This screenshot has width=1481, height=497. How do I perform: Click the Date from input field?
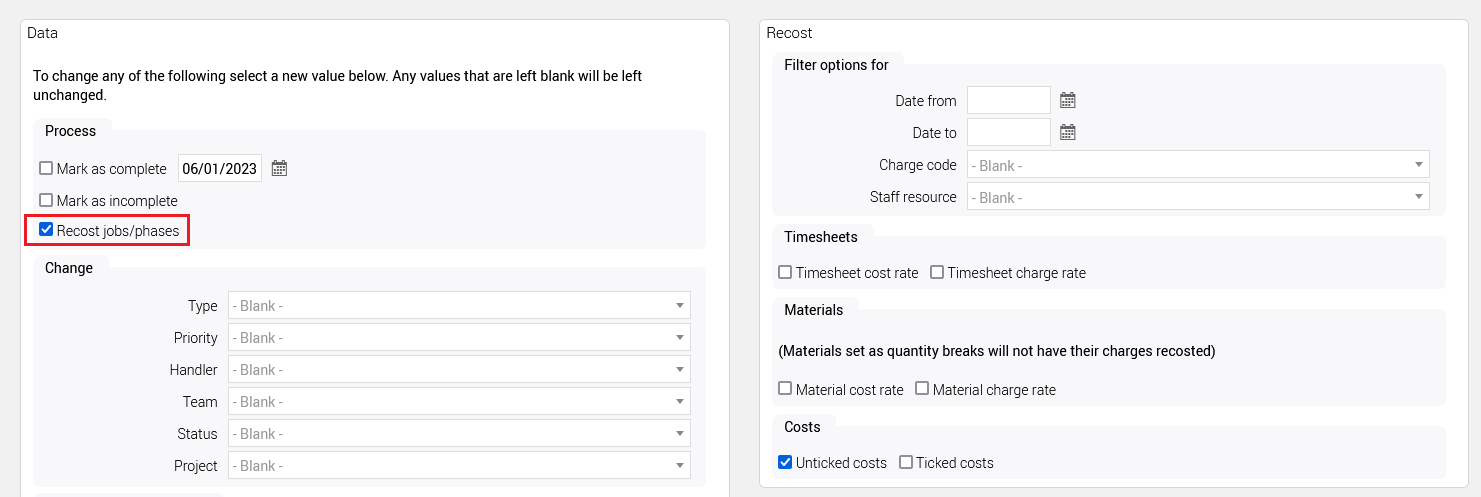(x=1008, y=100)
